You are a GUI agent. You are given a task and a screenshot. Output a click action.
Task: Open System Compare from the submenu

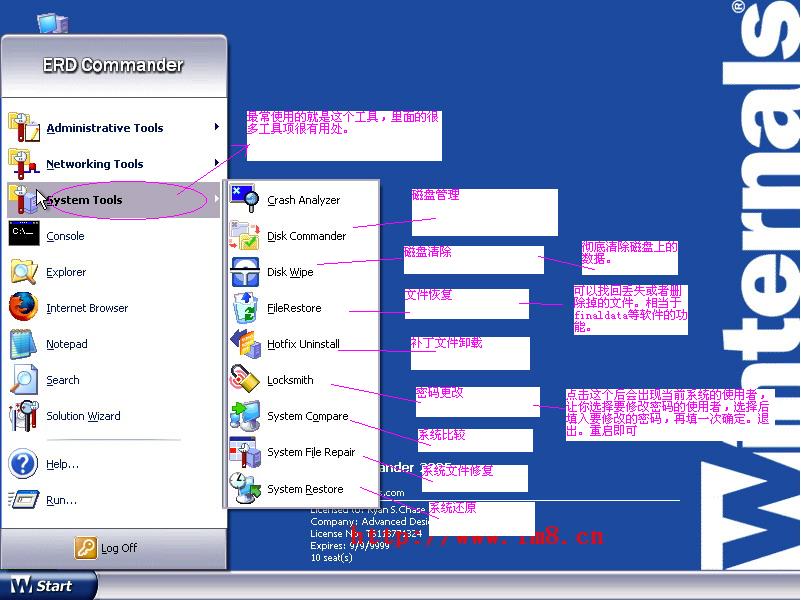pos(303,416)
